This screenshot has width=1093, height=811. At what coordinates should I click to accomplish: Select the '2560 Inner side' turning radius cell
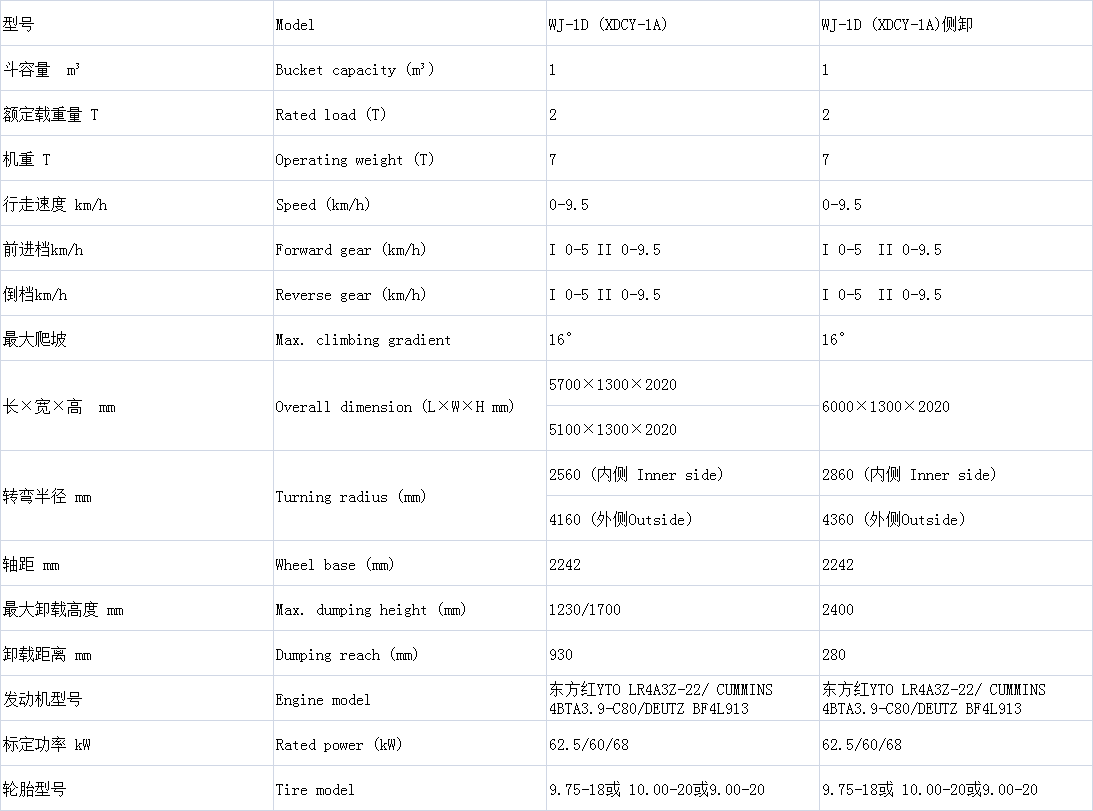pyautogui.click(x=635, y=475)
